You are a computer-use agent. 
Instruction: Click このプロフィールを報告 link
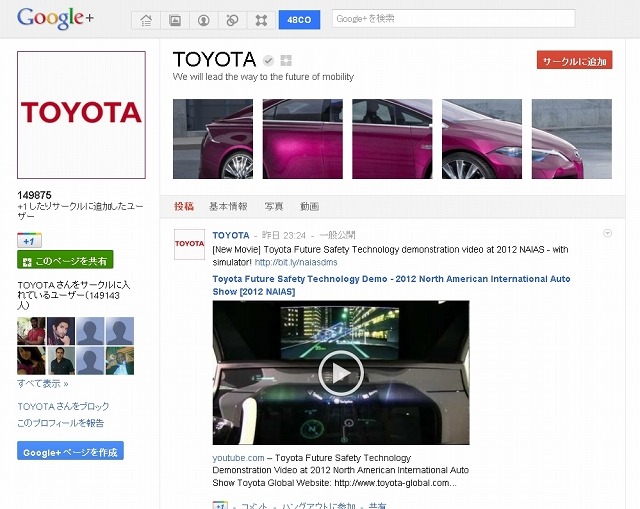60,423
